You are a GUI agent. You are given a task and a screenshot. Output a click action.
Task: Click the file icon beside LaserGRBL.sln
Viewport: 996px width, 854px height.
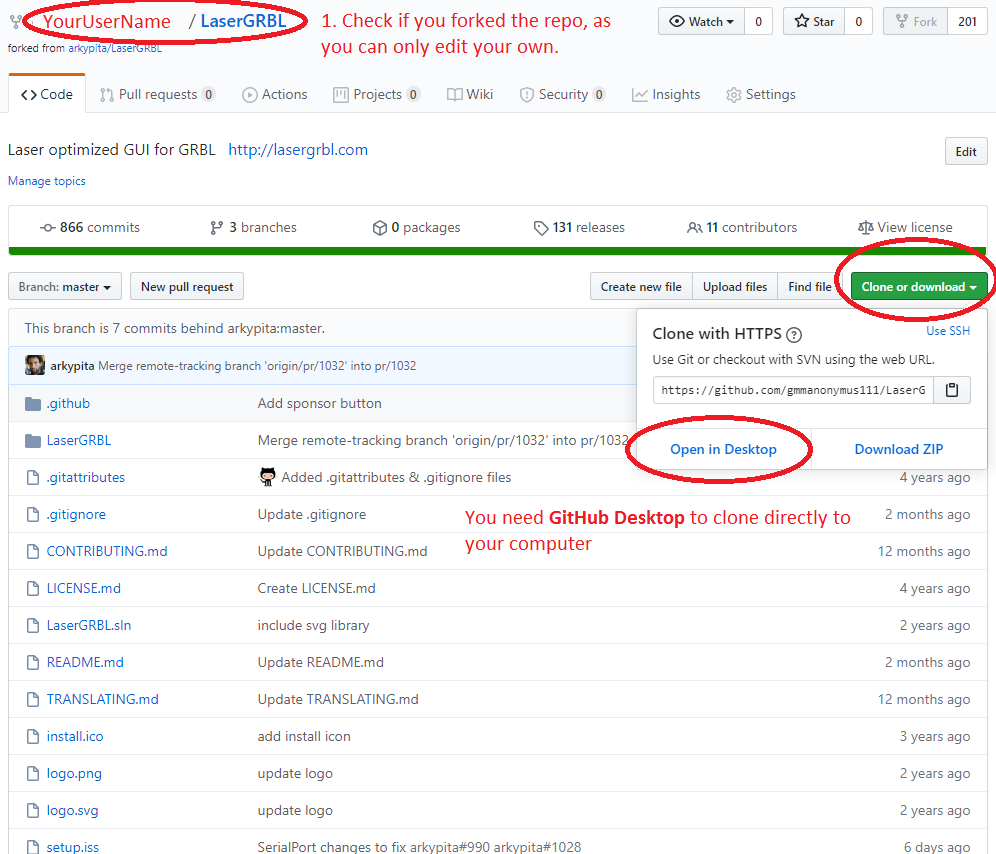[33, 625]
